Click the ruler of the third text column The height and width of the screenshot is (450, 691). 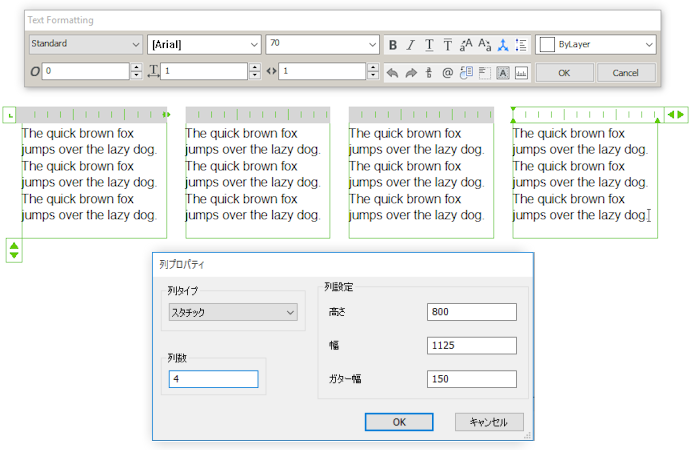421,115
